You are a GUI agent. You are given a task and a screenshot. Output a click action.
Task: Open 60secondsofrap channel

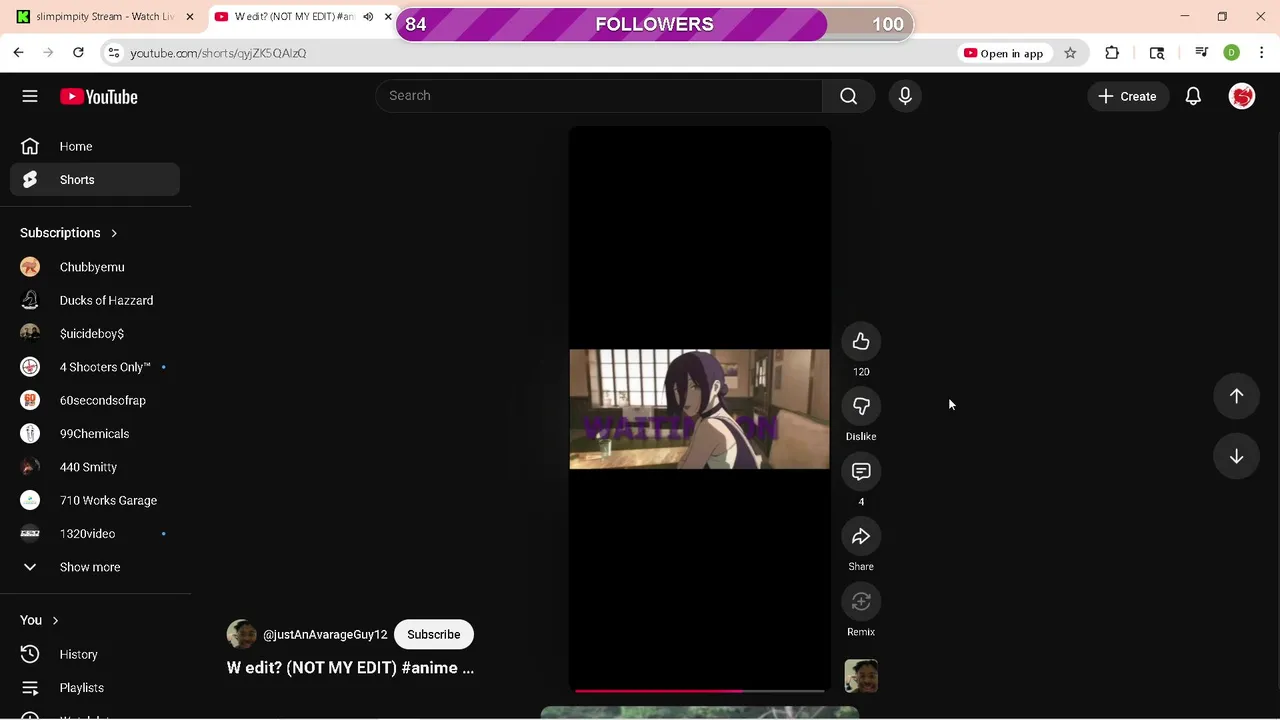(x=95, y=400)
